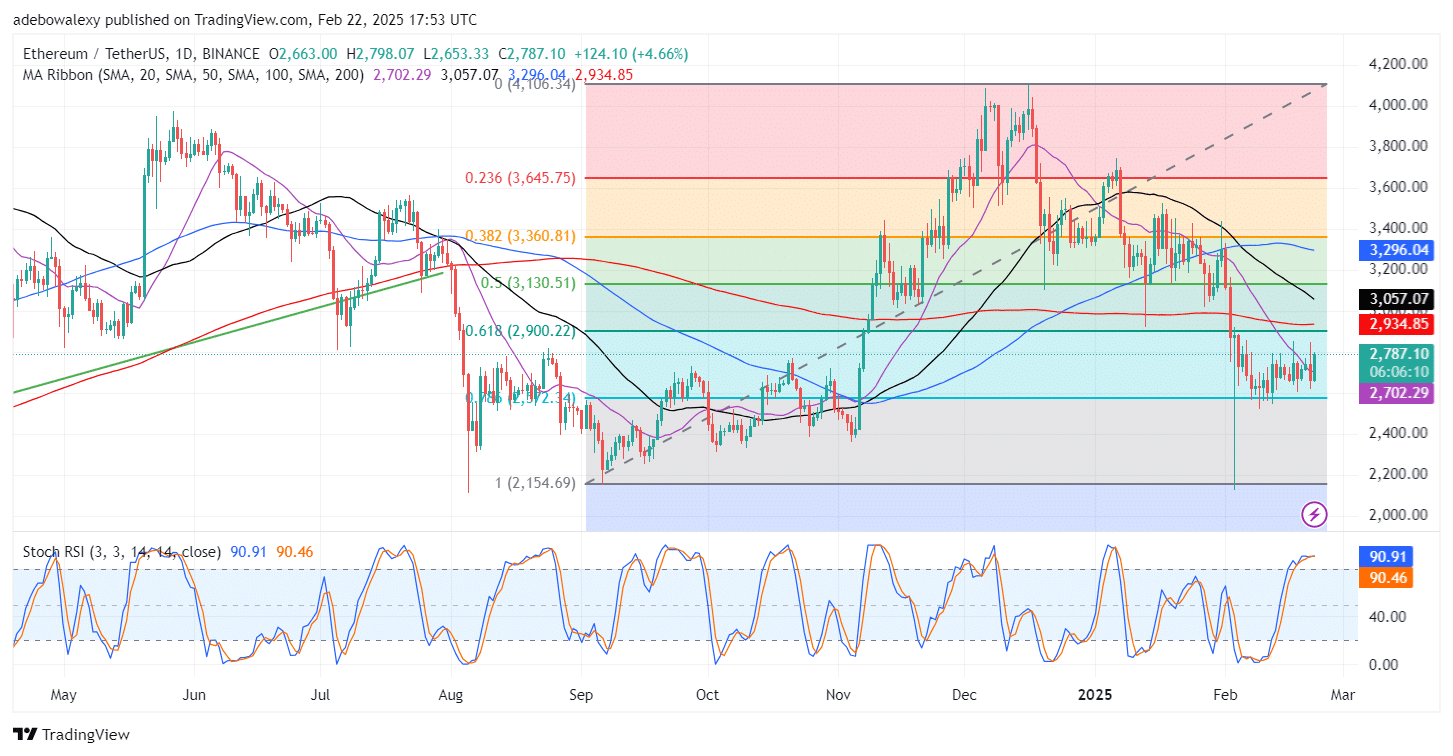This screenshot has height=756, width=1453.
Task: Click the Aug label on the time axis
Action: 451,694
